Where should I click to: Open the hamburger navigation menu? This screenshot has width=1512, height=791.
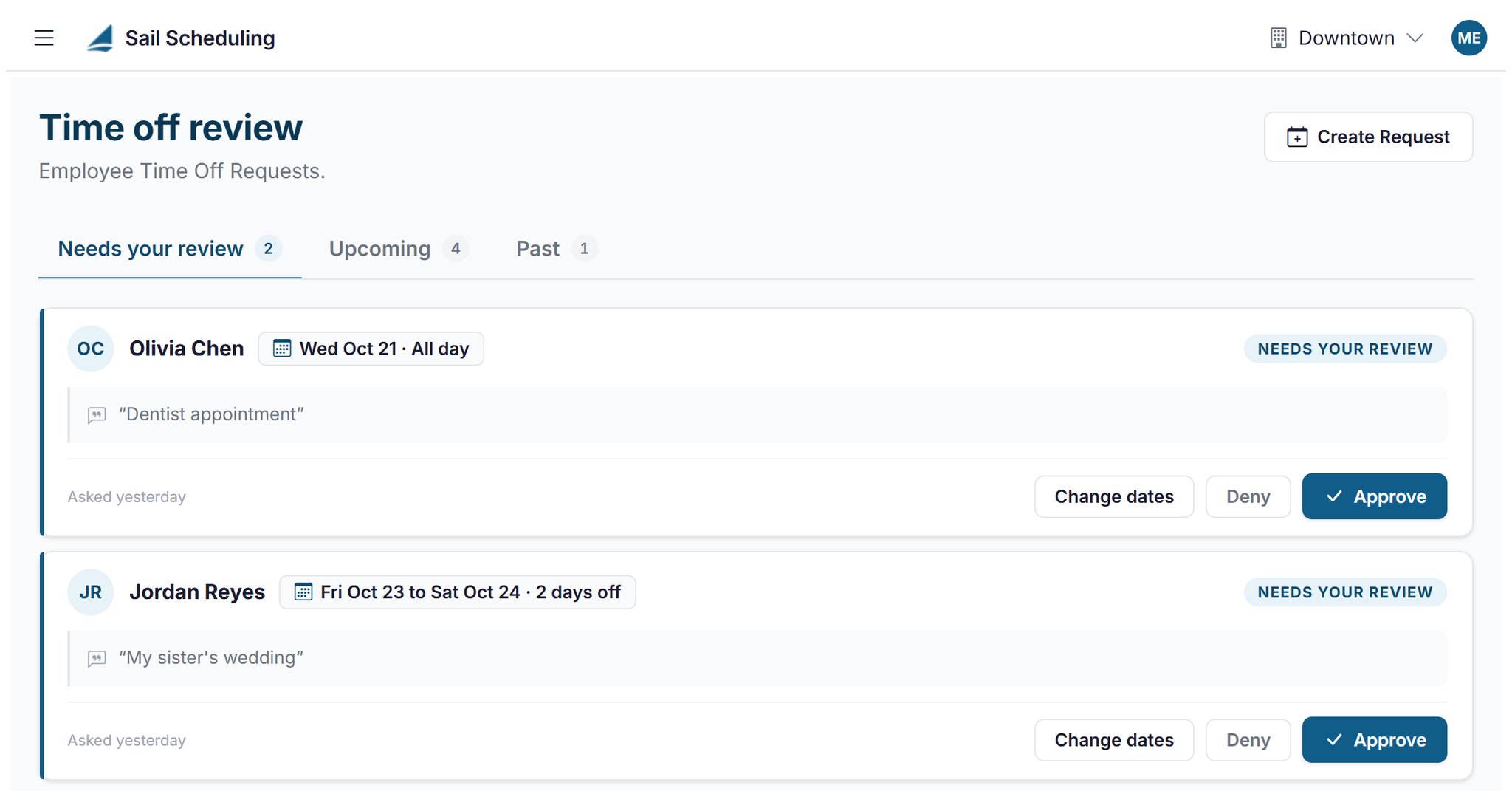pos(44,38)
